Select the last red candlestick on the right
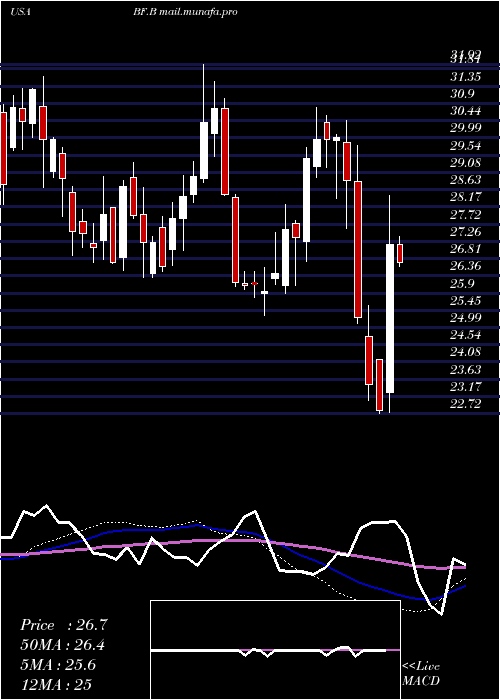Image resolution: width=500 pixels, height=700 pixels. point(400,254)
